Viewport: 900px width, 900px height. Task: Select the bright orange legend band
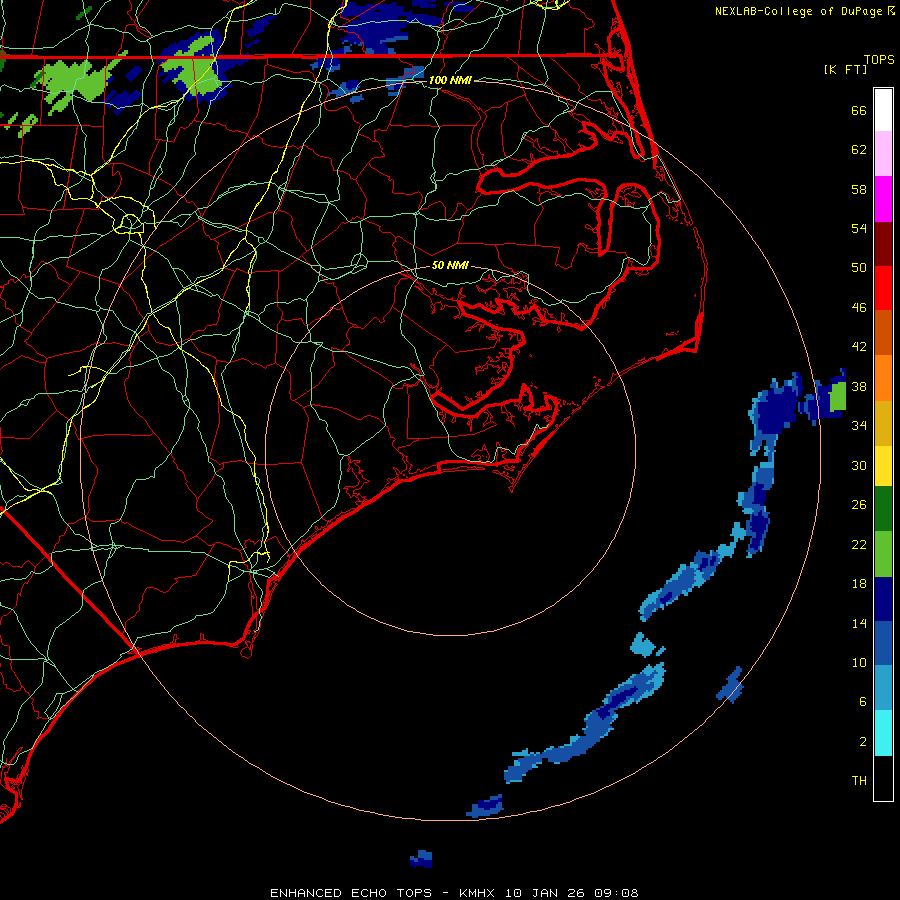(883, 378)
